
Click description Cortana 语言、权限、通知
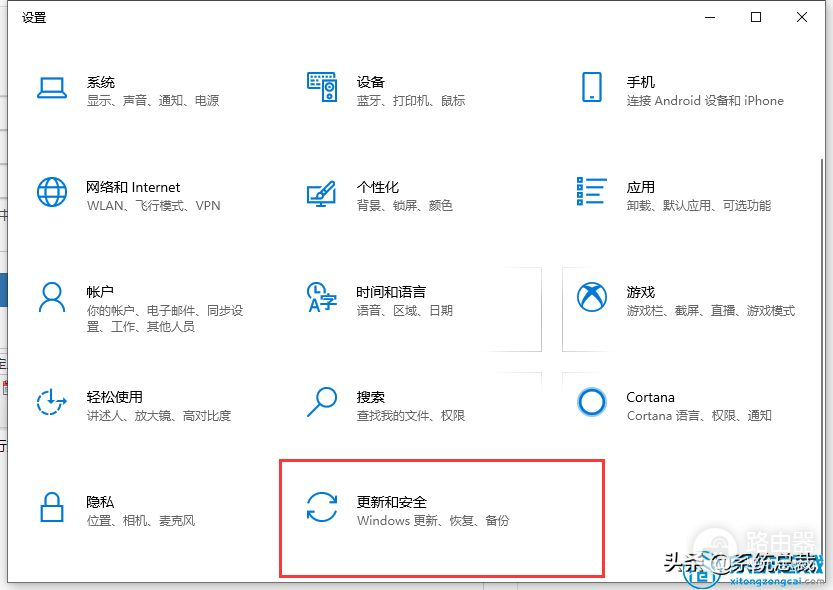point(699,415)
